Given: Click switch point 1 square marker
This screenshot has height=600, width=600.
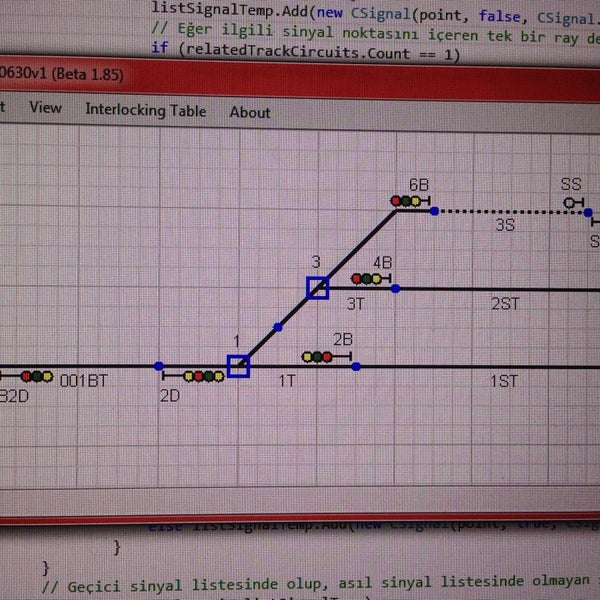Looking at the screenshot, I should pos(238,367).
